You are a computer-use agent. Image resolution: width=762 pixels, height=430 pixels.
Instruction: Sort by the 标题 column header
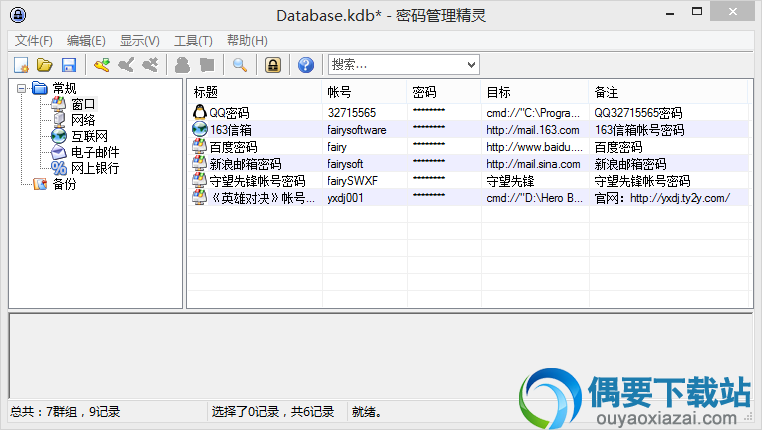tap(255, 92)
